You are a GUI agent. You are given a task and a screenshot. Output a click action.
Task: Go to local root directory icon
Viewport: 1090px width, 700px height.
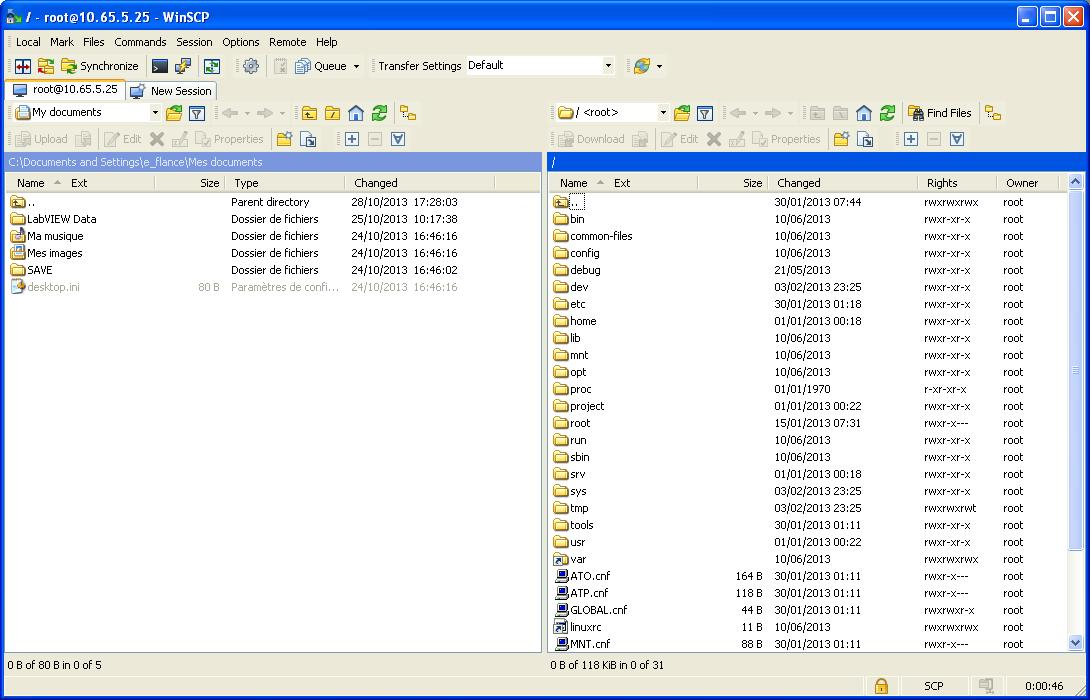(333, 113)
